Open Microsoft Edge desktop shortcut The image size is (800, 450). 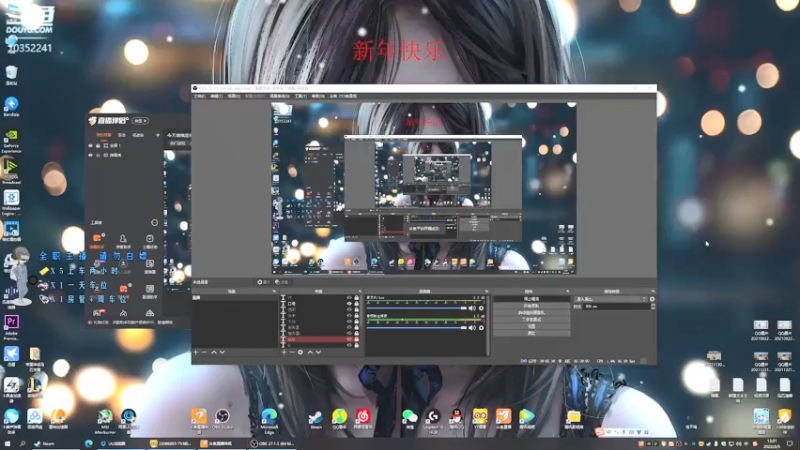click(269, 420)
